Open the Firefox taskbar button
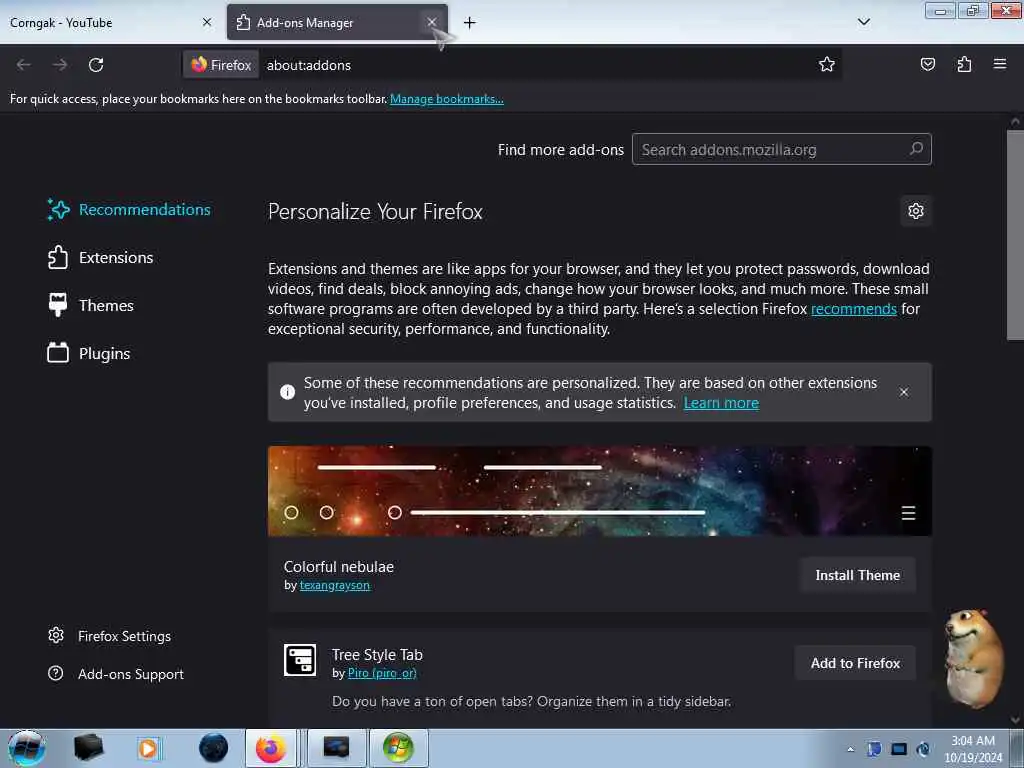1024x768 pixels. (270, 748)
